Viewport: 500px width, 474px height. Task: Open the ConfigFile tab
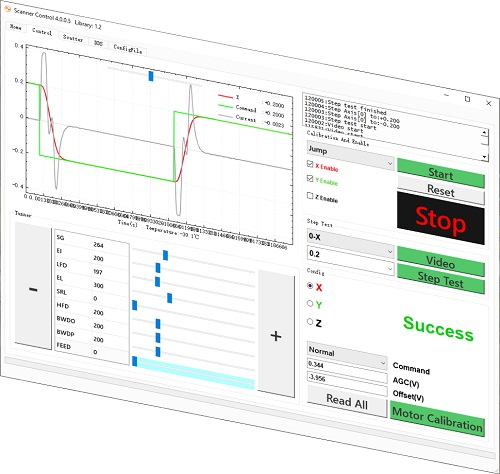[128, 49]
